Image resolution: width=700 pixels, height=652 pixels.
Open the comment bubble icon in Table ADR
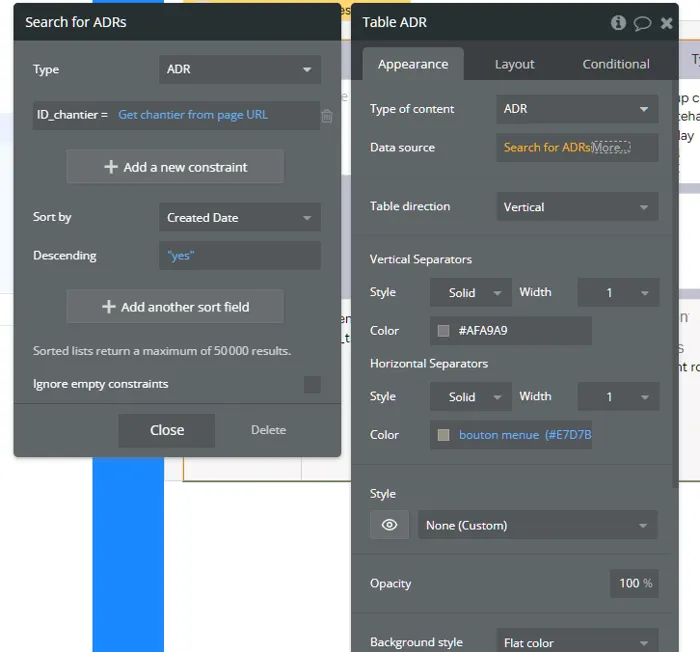click(x=642, y=23)
